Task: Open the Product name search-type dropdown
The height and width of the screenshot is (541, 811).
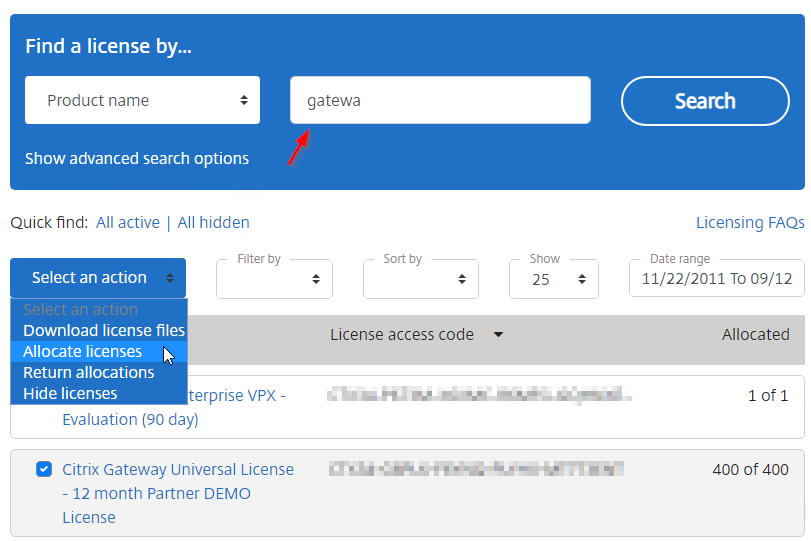Action: click(x=142, y=100)
